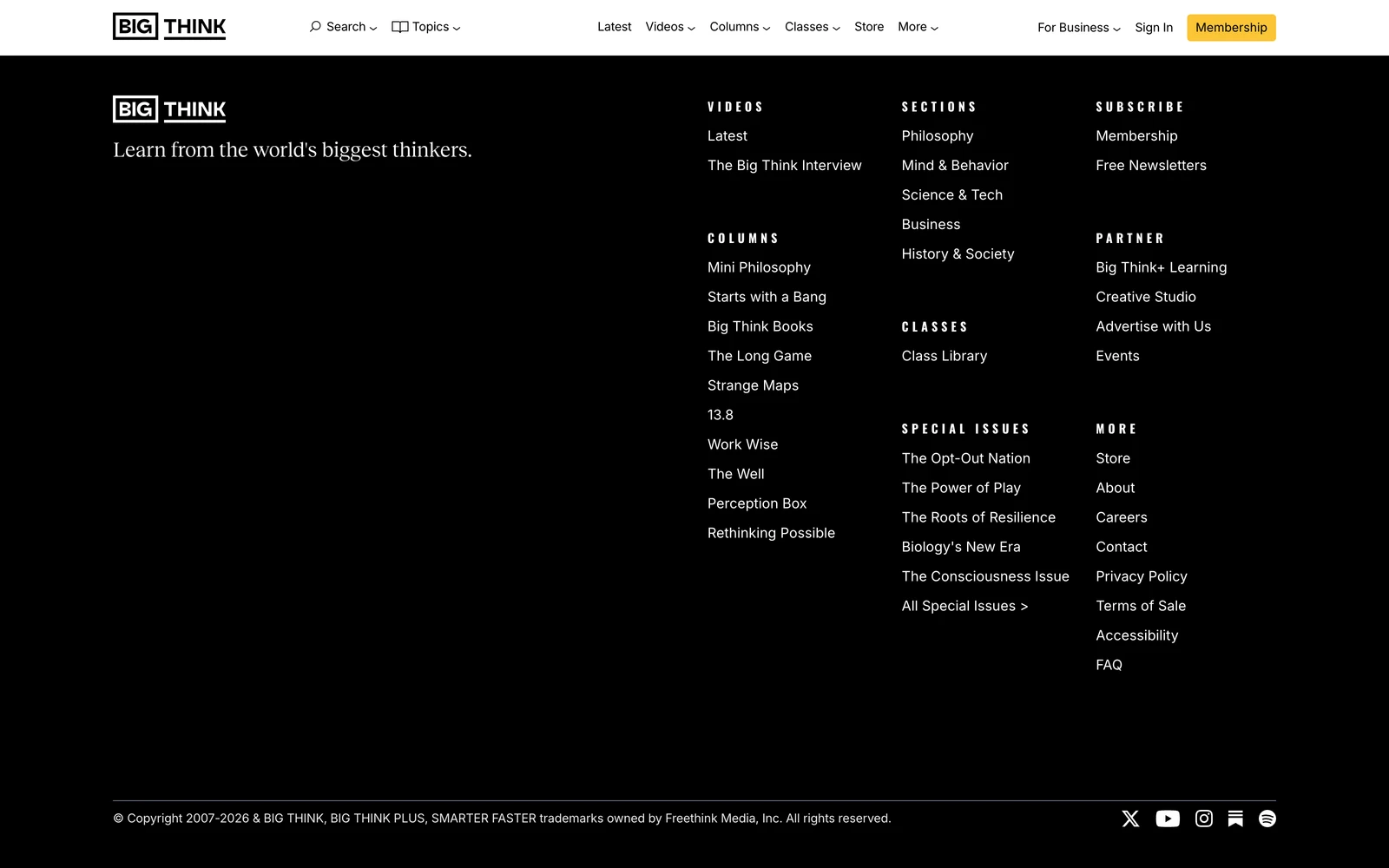The height and width of the screenshot is (868, 1389).
Task: Open Biology's New Era issue
Action: [961, 548]
